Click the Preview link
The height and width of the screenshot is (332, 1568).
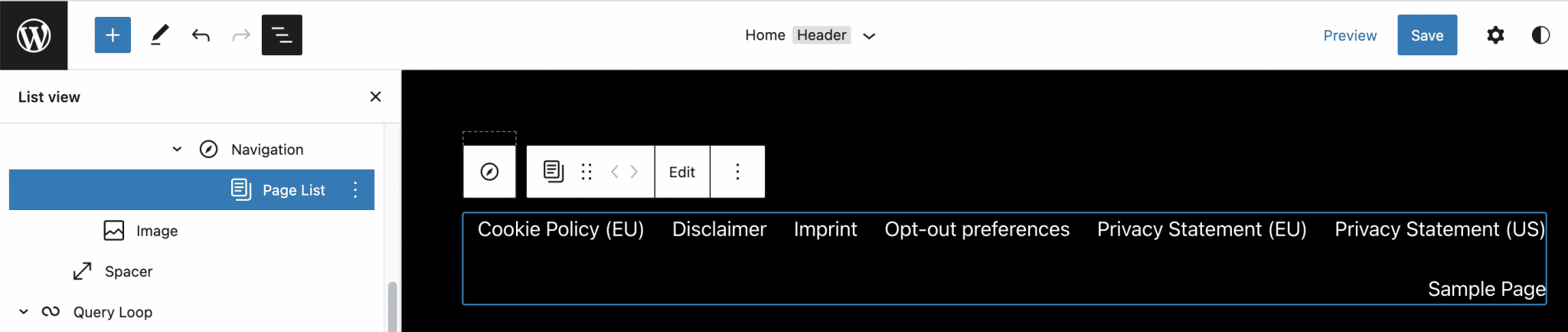1350,35
